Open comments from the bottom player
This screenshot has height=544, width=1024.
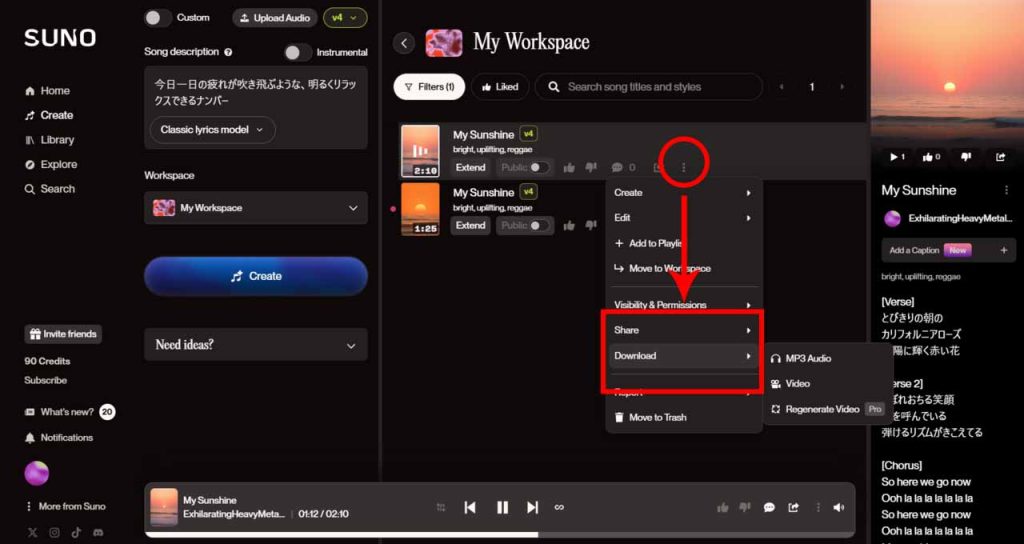(769, 507)
